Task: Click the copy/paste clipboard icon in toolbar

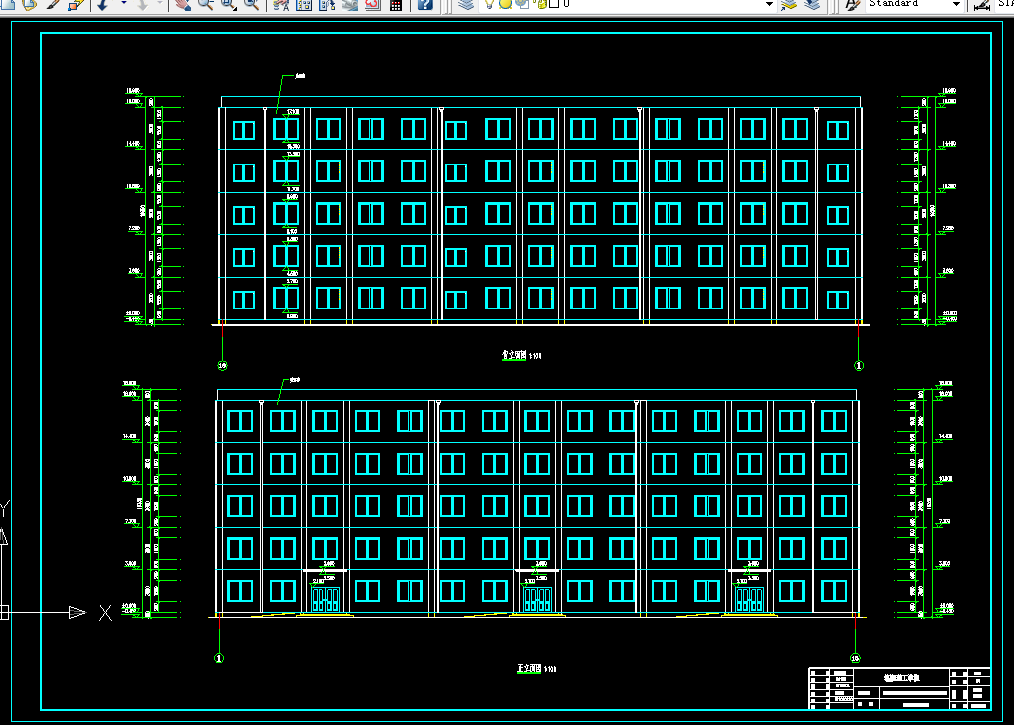Action: [30, 5]
